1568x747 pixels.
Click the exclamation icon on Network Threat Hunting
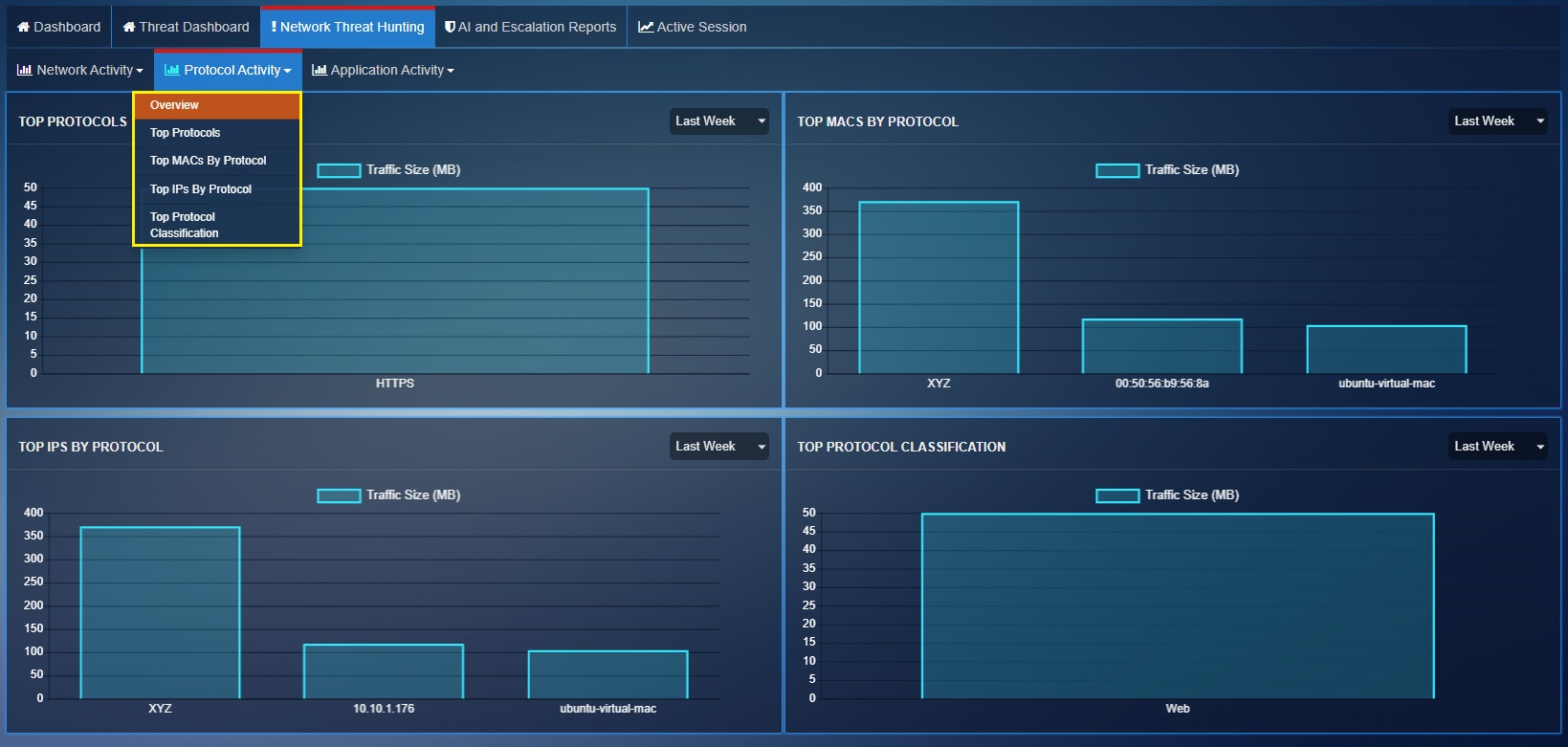point(274,27)
